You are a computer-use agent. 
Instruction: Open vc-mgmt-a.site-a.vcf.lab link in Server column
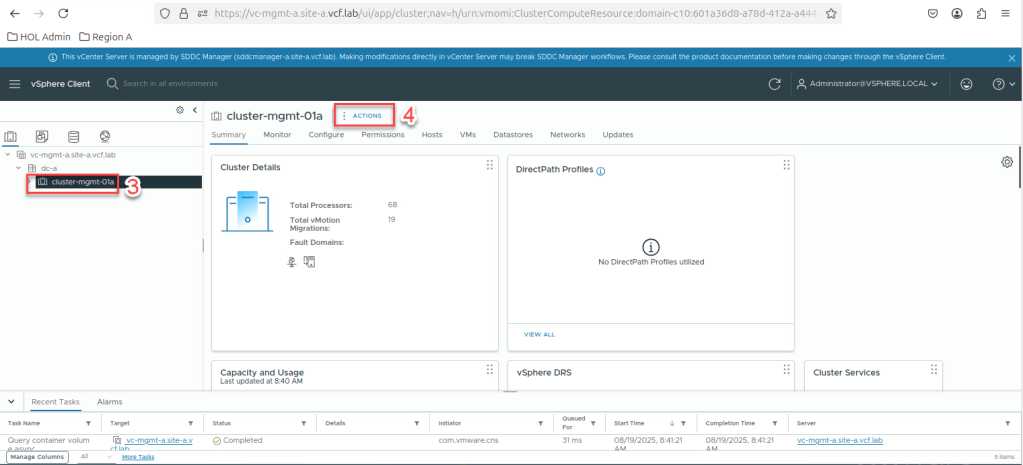(840, 441)
